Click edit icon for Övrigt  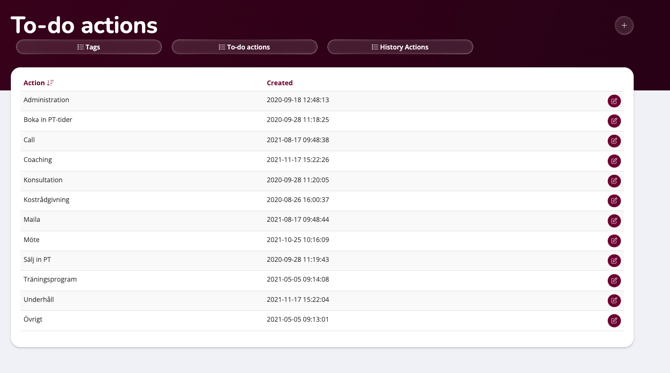click(614, 320)
